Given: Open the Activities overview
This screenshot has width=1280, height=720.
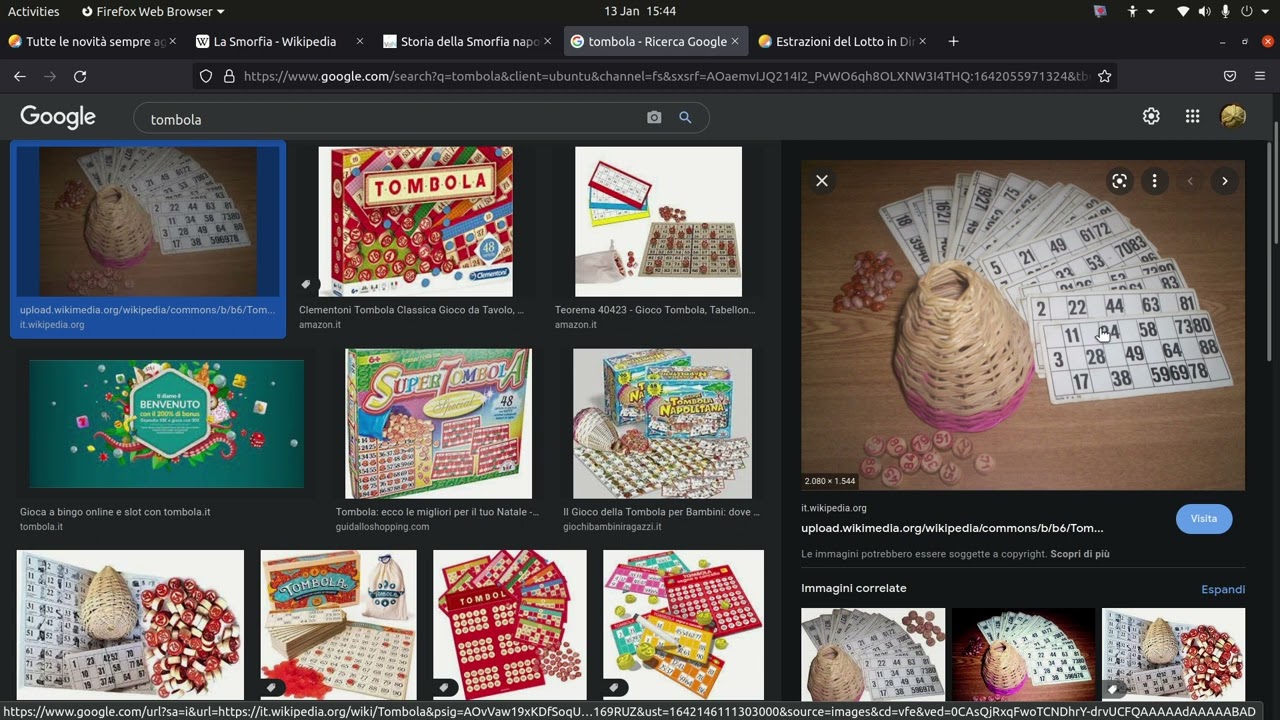Looking at the screenshot, I should coord(34,11).
